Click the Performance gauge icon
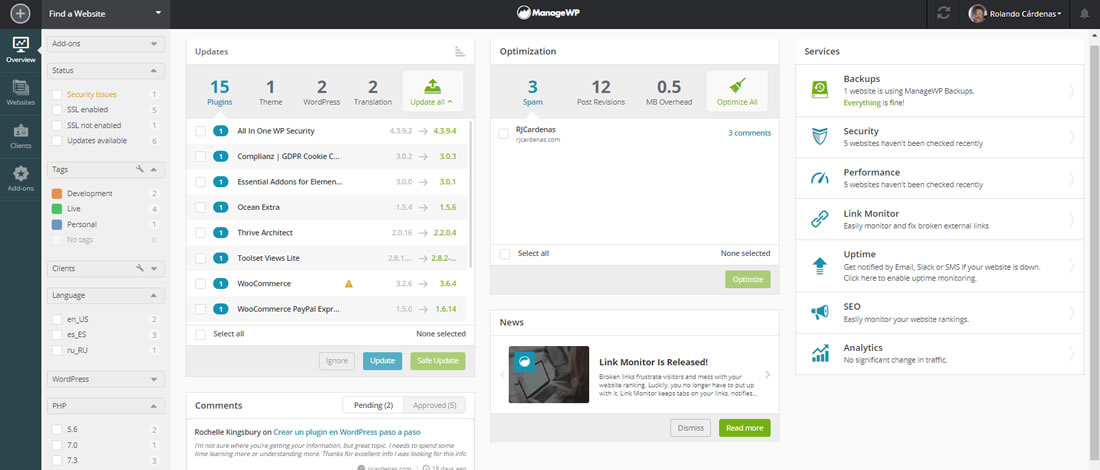The height and width of the screenshot is (470, 1100). click(x=819, y=177)
